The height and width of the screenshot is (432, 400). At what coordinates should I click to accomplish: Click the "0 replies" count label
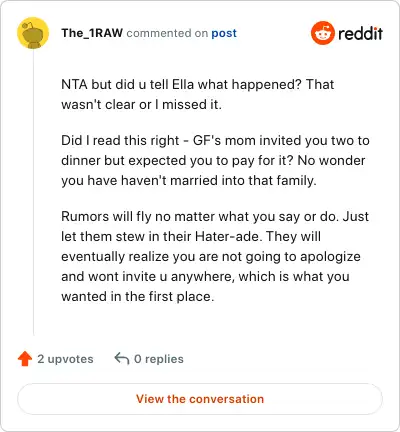click(x=159, y=359)
